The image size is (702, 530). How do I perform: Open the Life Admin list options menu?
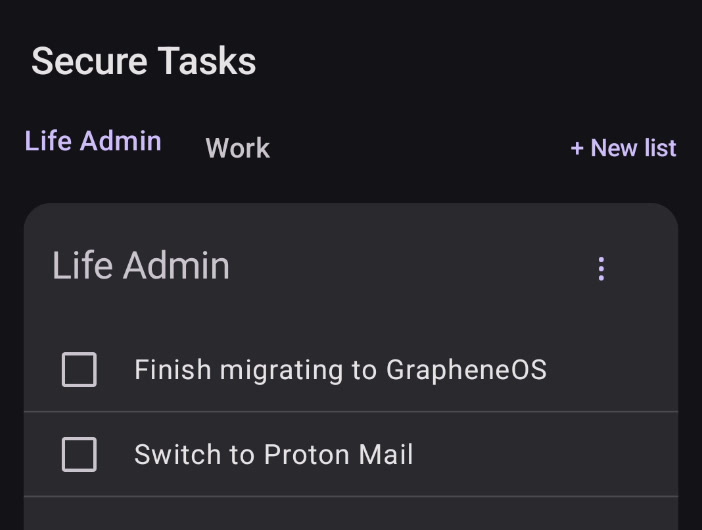click(601, 269)
